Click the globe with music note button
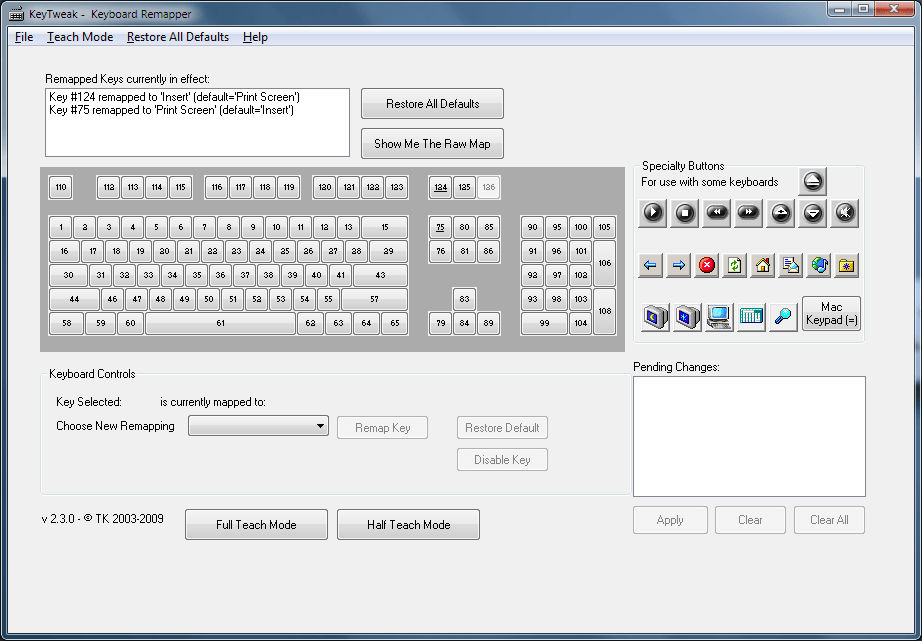This screenshot has height=641, width=922. tap(819, 265)
